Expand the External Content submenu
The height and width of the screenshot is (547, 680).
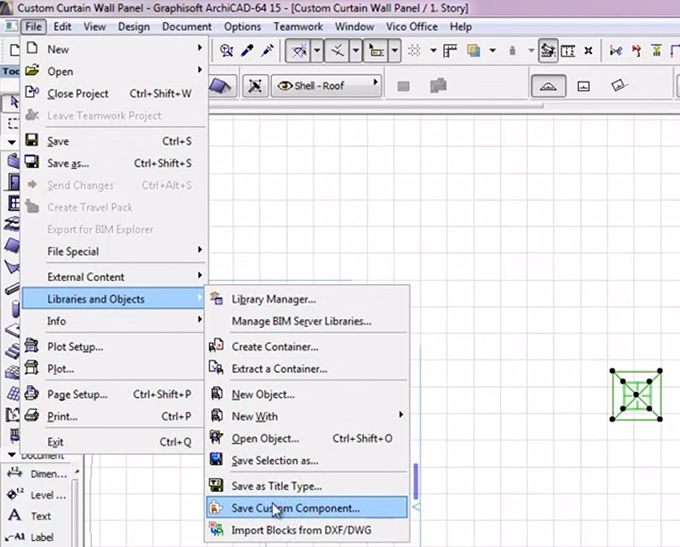[113, 277]
